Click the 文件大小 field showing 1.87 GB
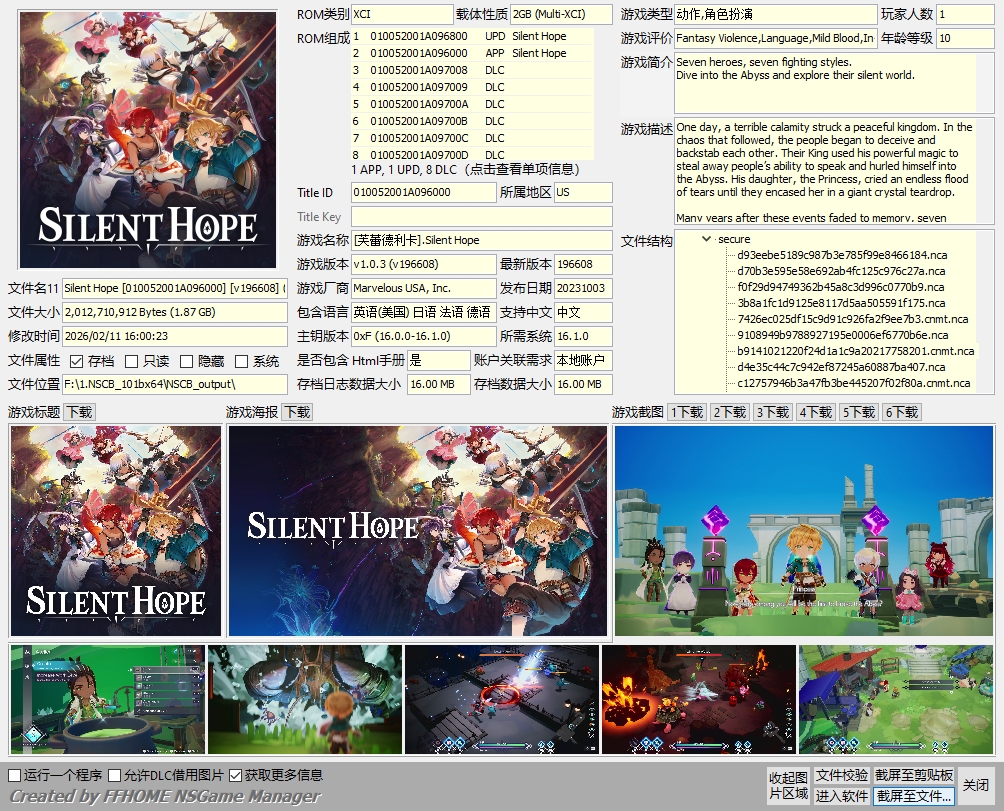1004x811 pixels. (174, 312)
